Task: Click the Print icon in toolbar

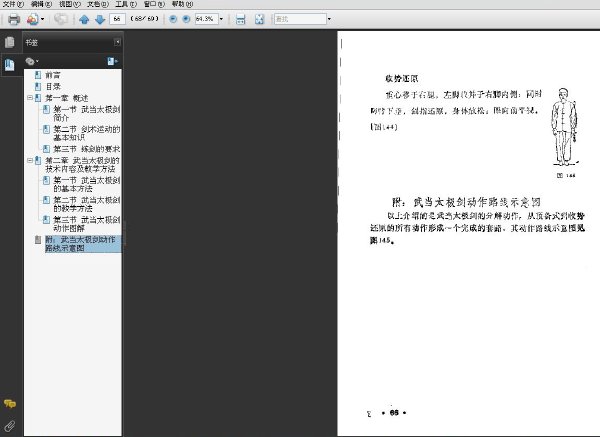Action: pyautogui.click(x=14, y=19)
